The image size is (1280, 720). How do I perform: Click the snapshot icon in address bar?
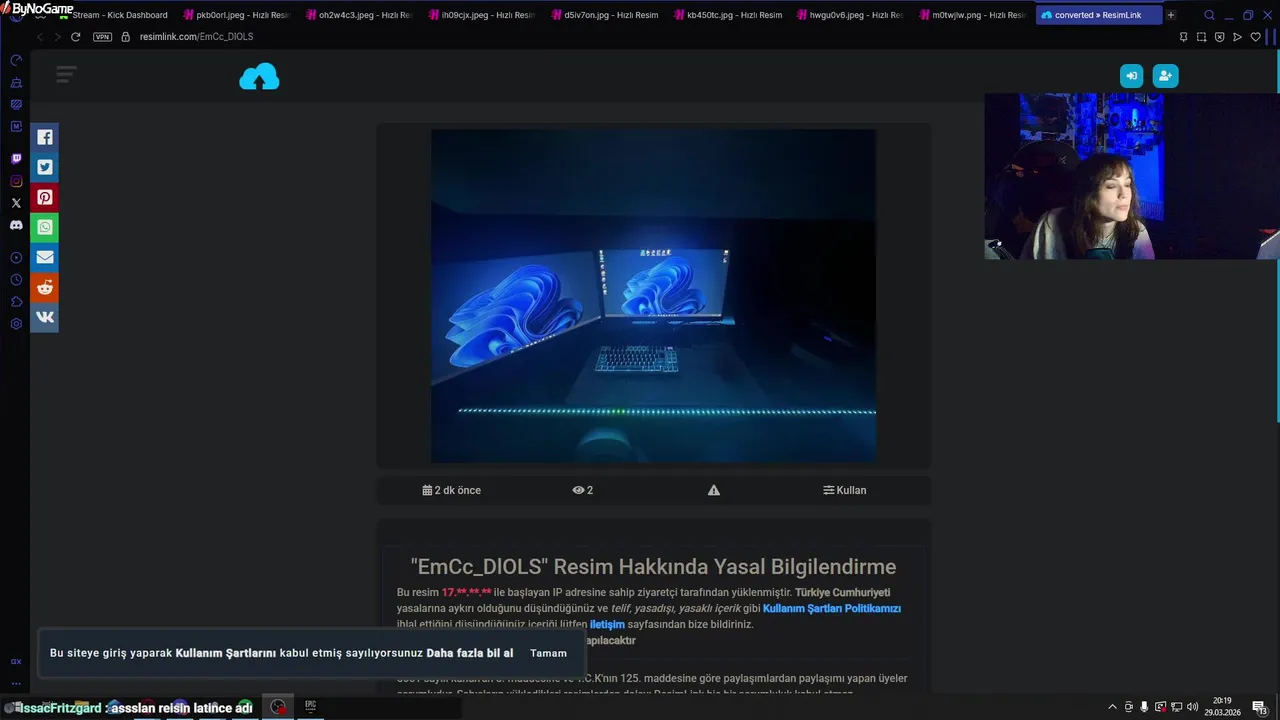point(1201,37)
